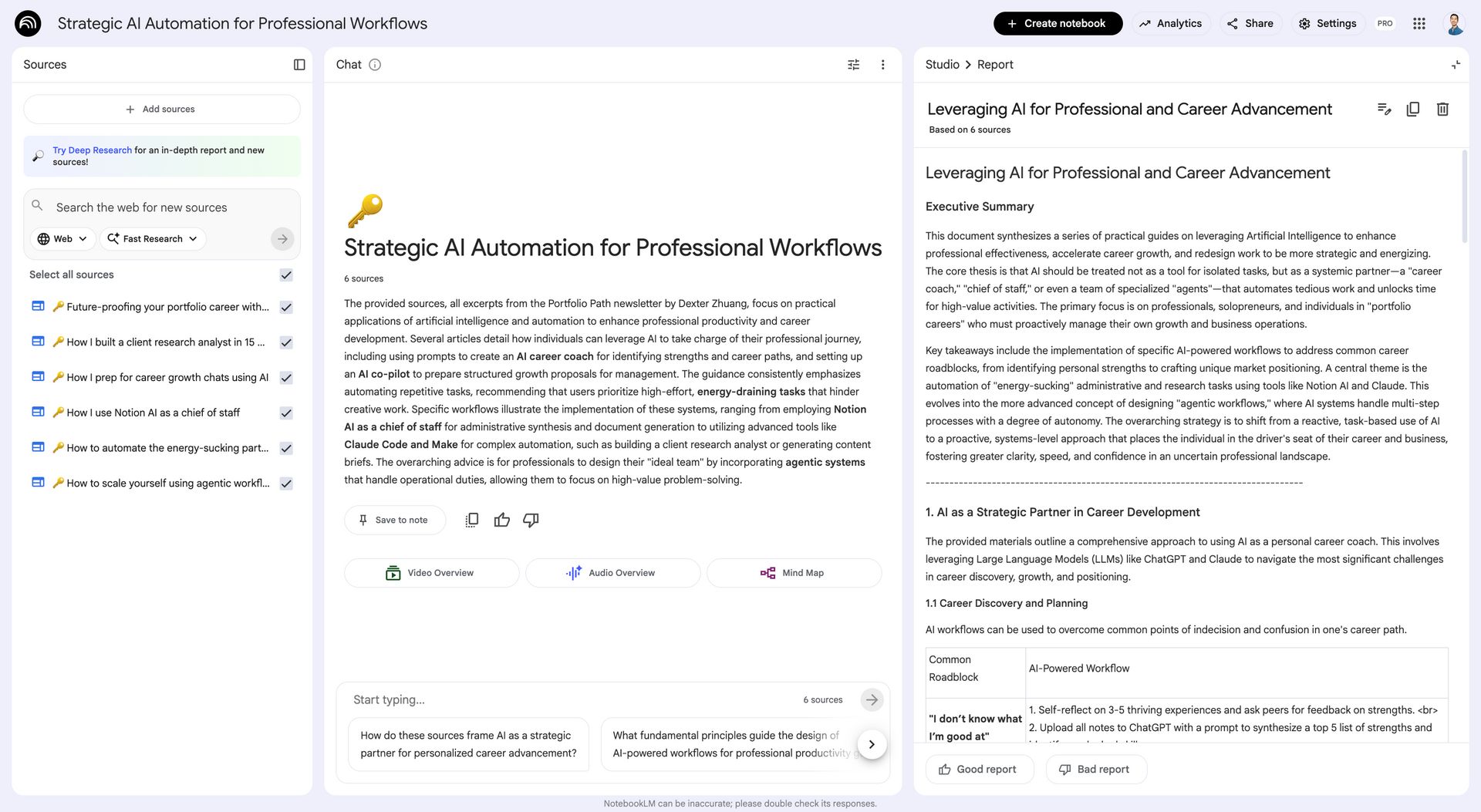The height and width of the screenshot is (812, 1481).
Task: Click the edit report icon
Action: tap(1384, 109)
